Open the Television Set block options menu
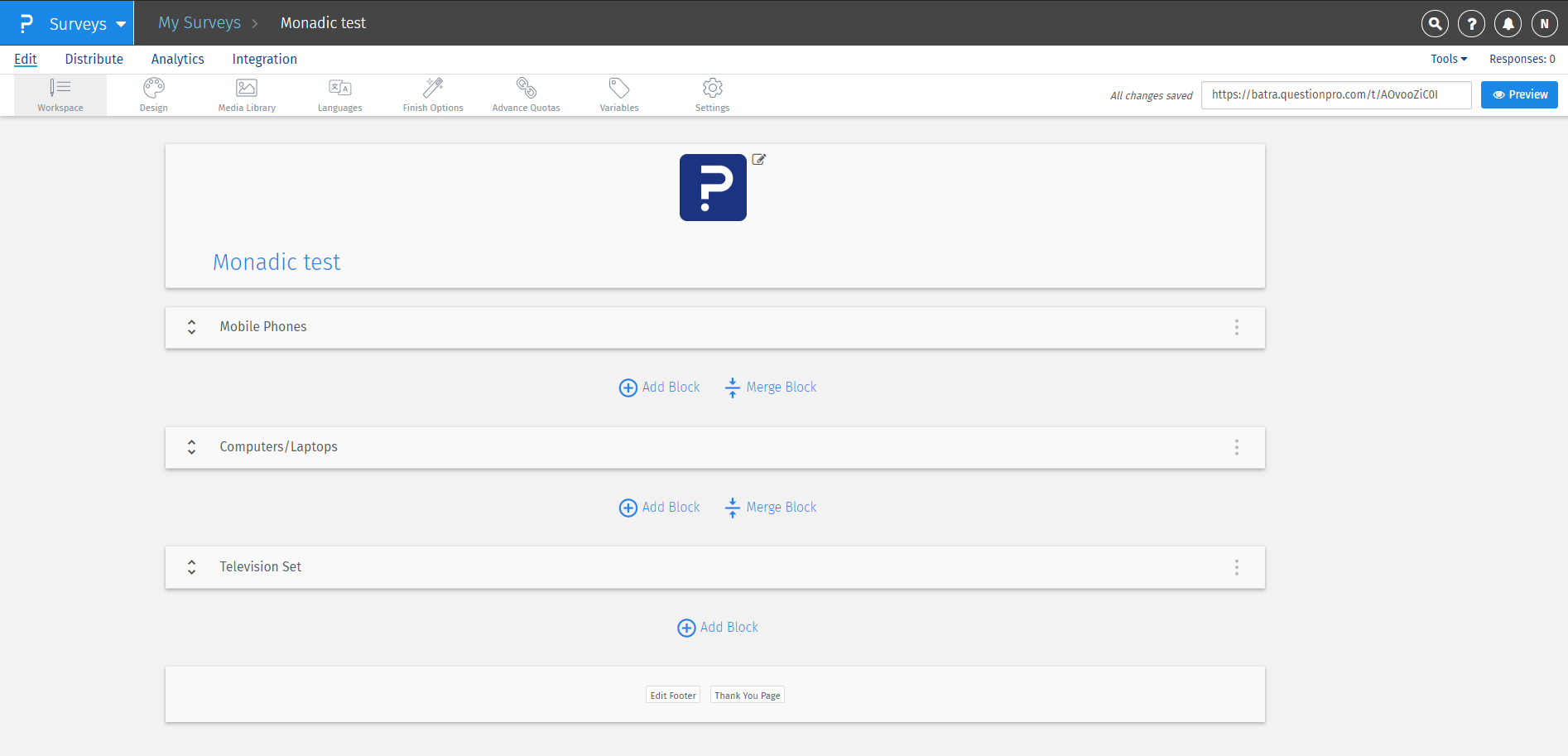This screenshot has height=756, width=1568. [1236, 567]
